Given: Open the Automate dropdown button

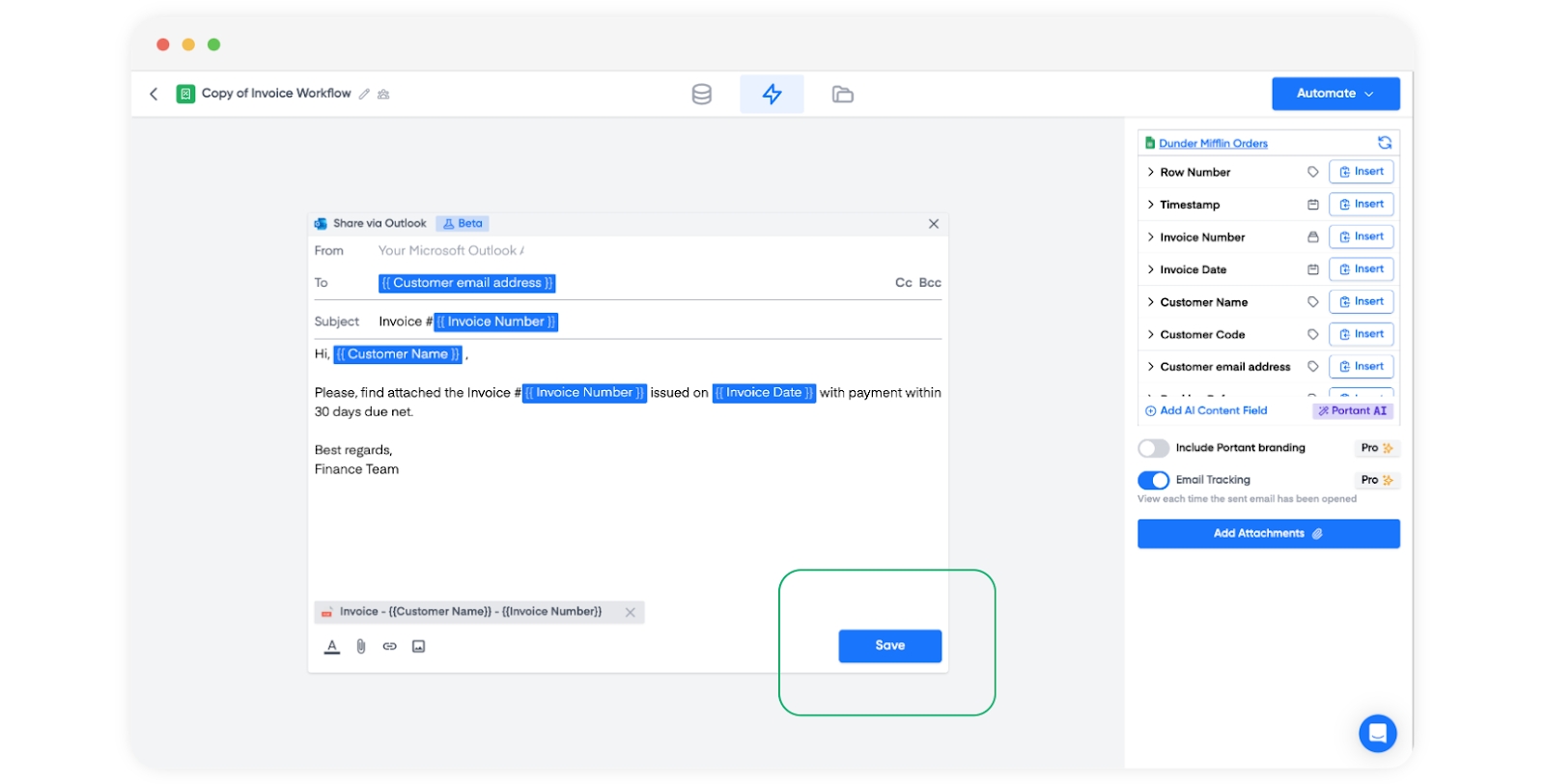Looking at the screenshot, I should (1334, 94).
